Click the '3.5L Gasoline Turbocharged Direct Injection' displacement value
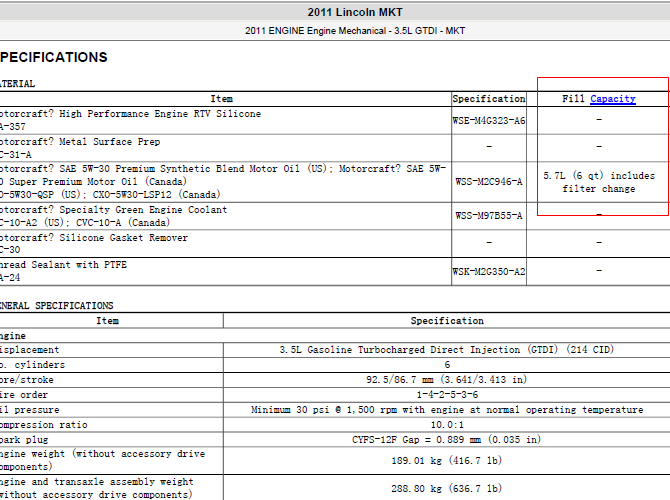 [x=446, y=350]
